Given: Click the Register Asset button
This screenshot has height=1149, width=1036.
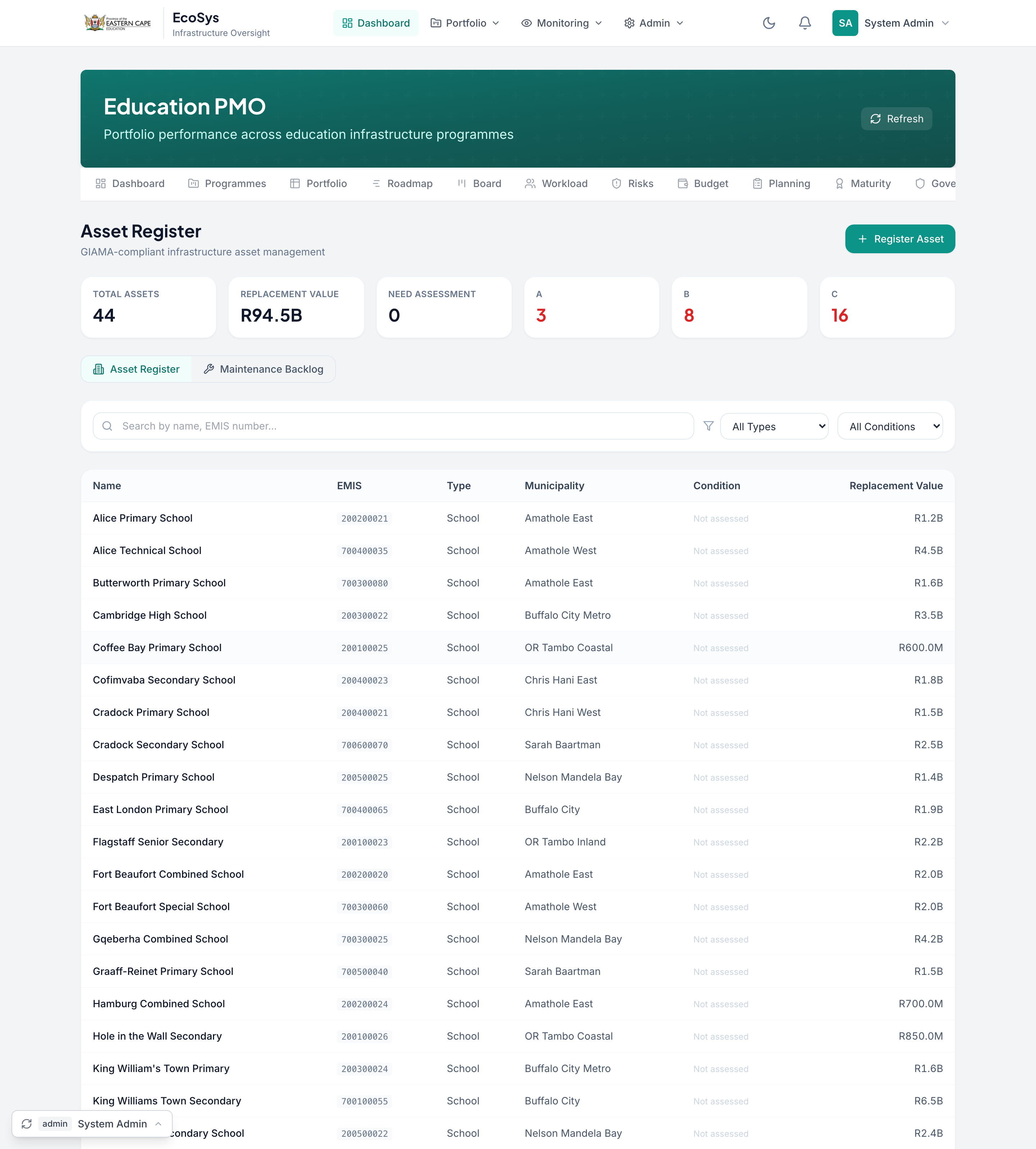Looking at the screenshot, I should pyautogui.click(x=899, y=239).
